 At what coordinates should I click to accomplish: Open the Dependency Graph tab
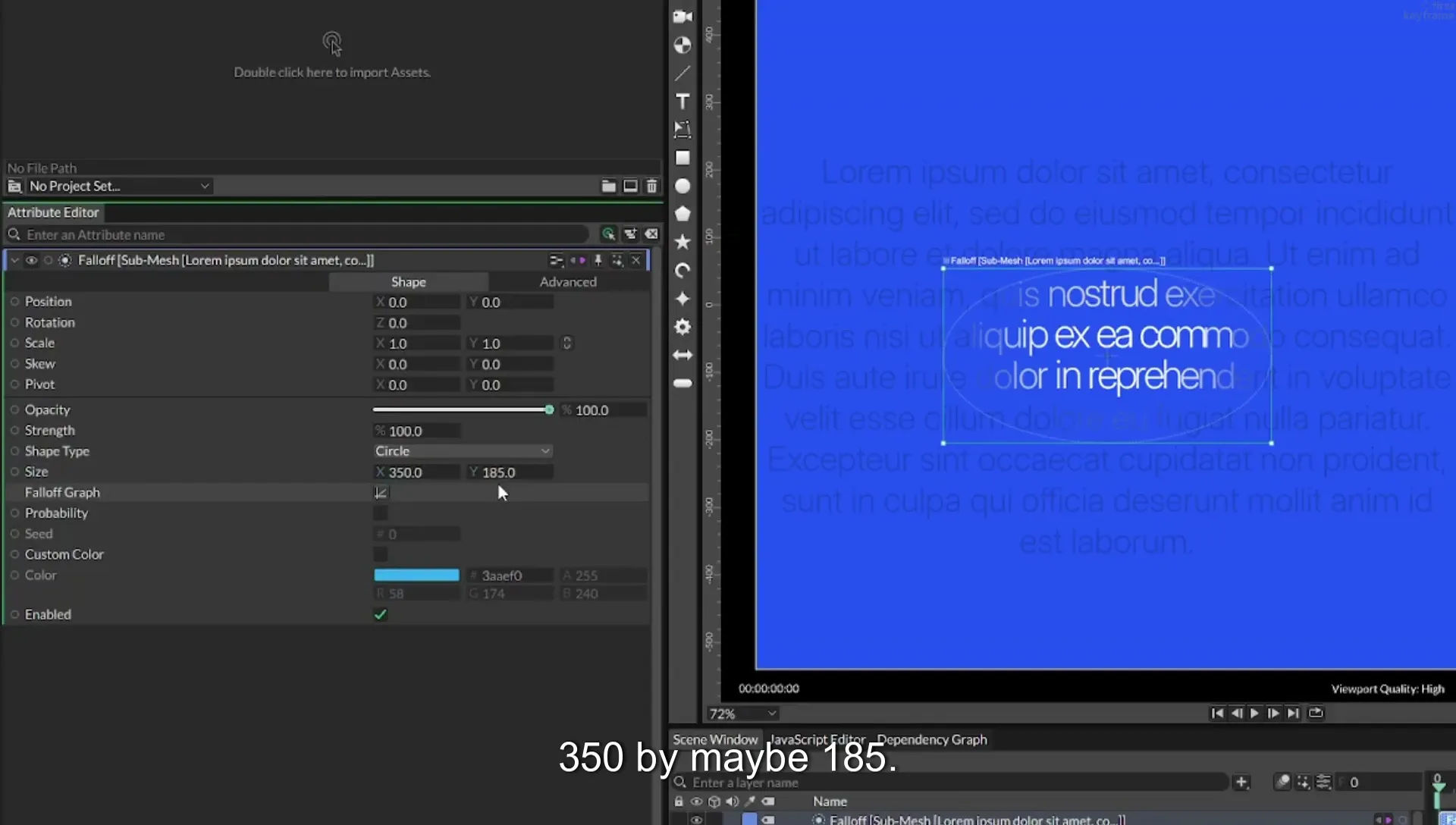click(932, 739)
